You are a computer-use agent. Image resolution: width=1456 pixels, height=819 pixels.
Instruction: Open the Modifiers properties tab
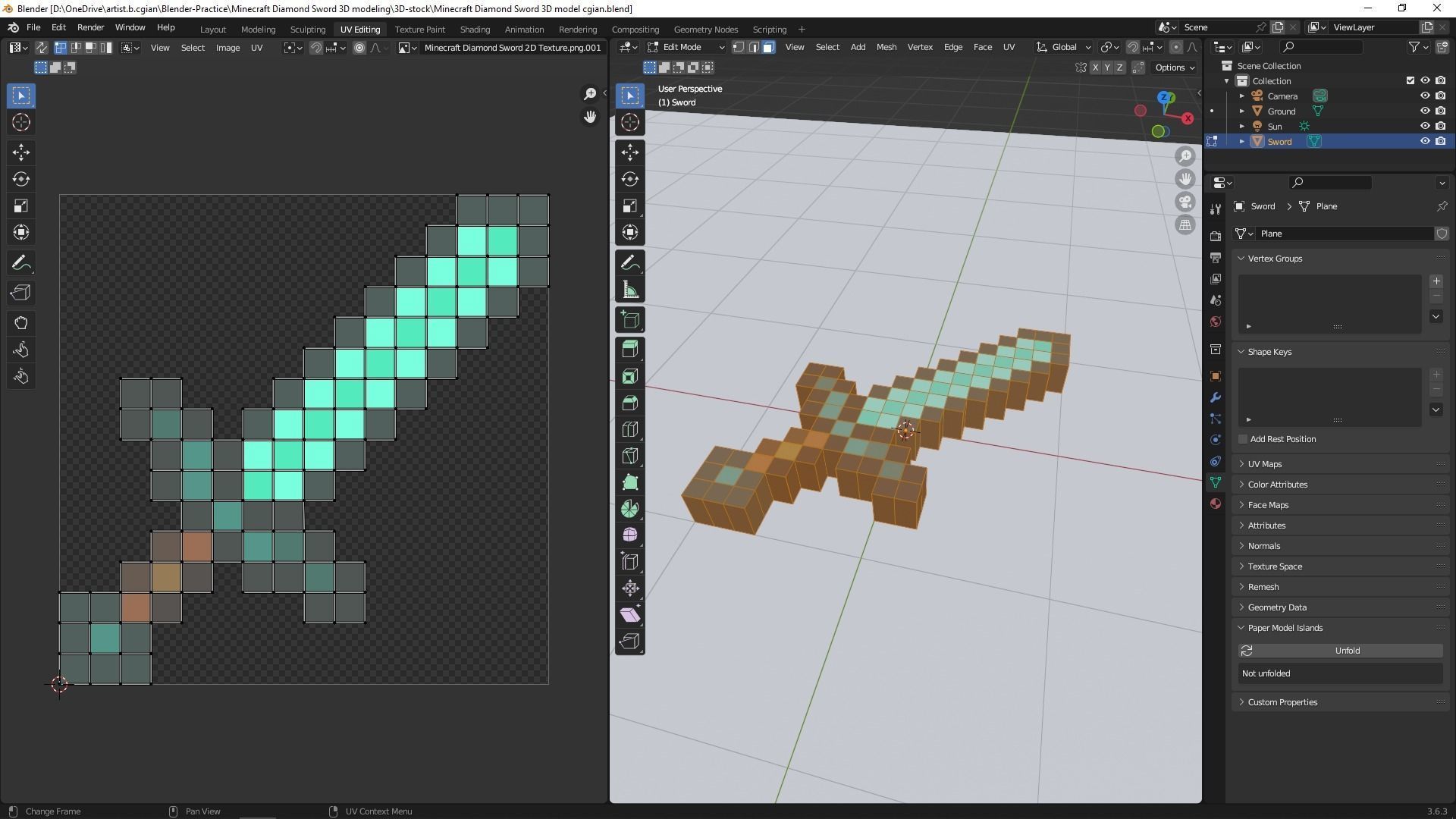(x=1216, y=397)
